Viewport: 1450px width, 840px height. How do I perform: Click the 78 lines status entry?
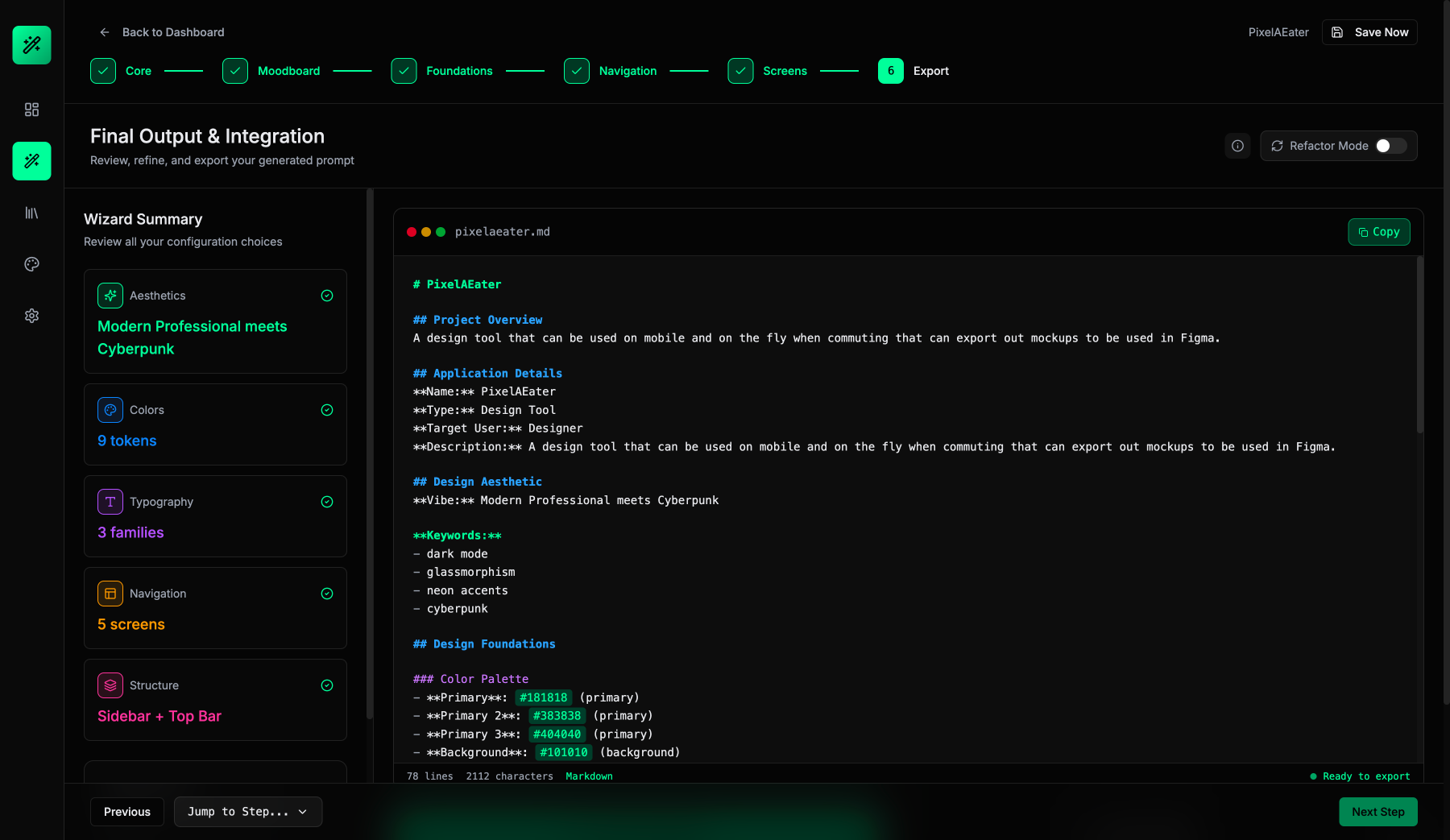(430, 776)
